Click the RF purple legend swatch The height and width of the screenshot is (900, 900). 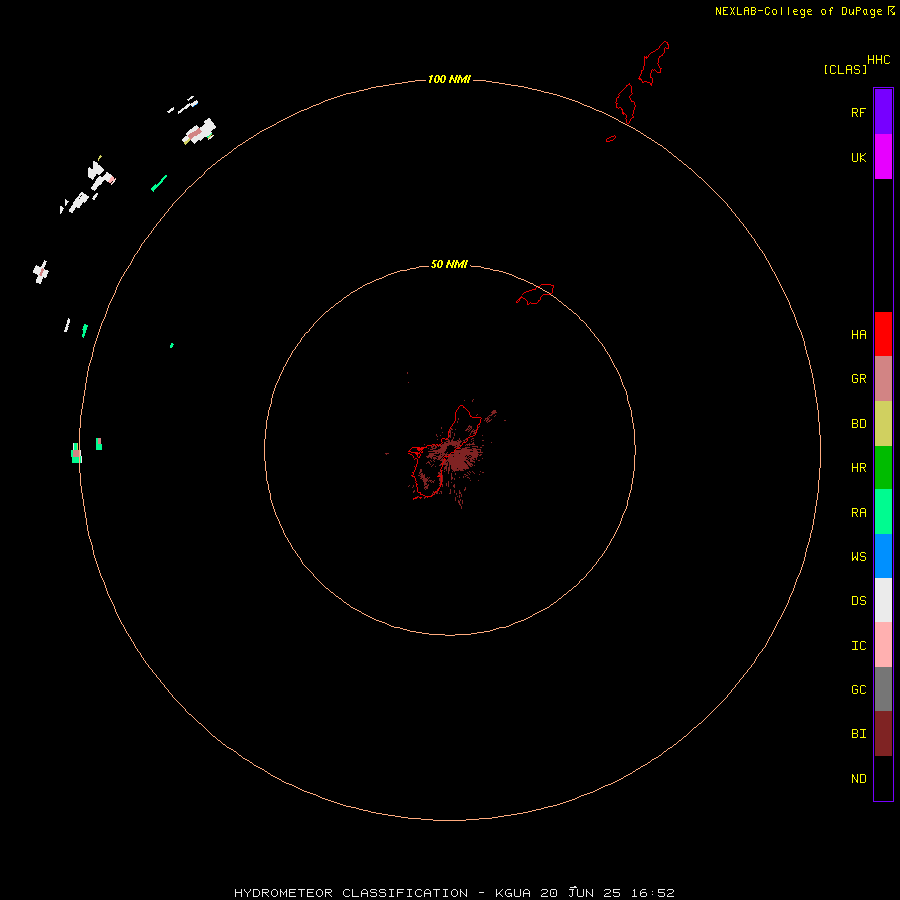pos(883,112)
